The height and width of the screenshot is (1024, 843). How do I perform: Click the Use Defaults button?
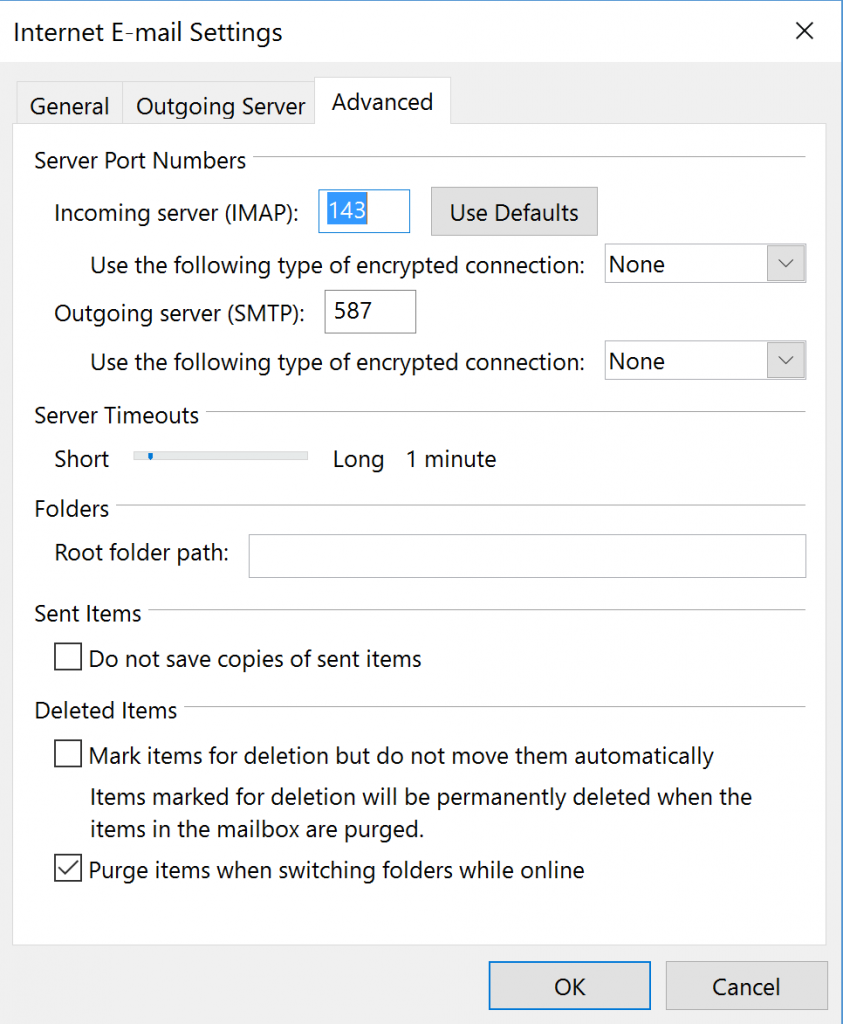[x=513, y=211]
